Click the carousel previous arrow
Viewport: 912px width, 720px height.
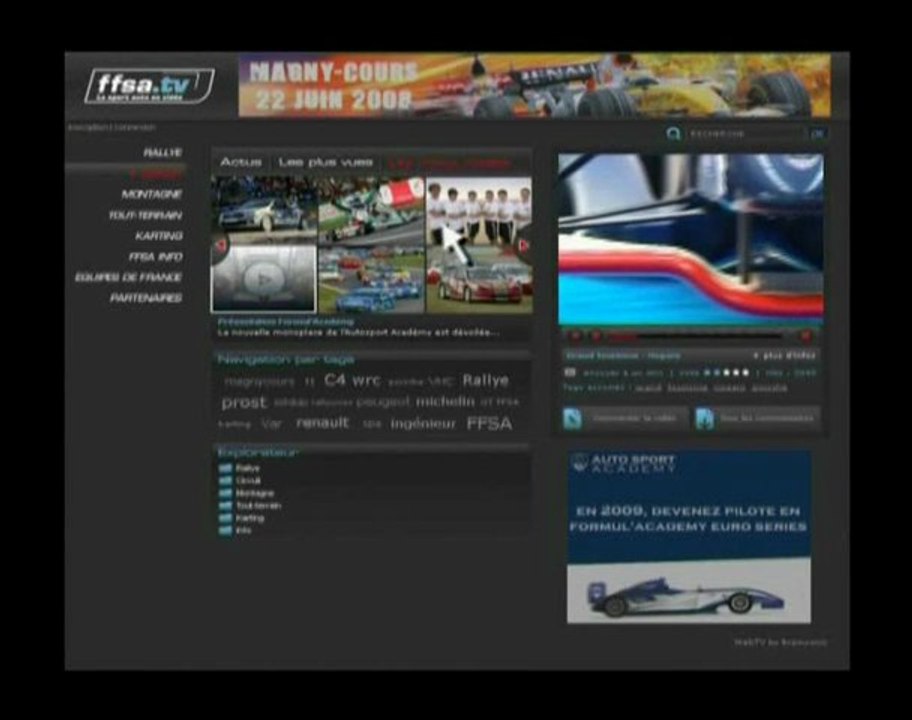pyautogui.click(x=221, y=245)
